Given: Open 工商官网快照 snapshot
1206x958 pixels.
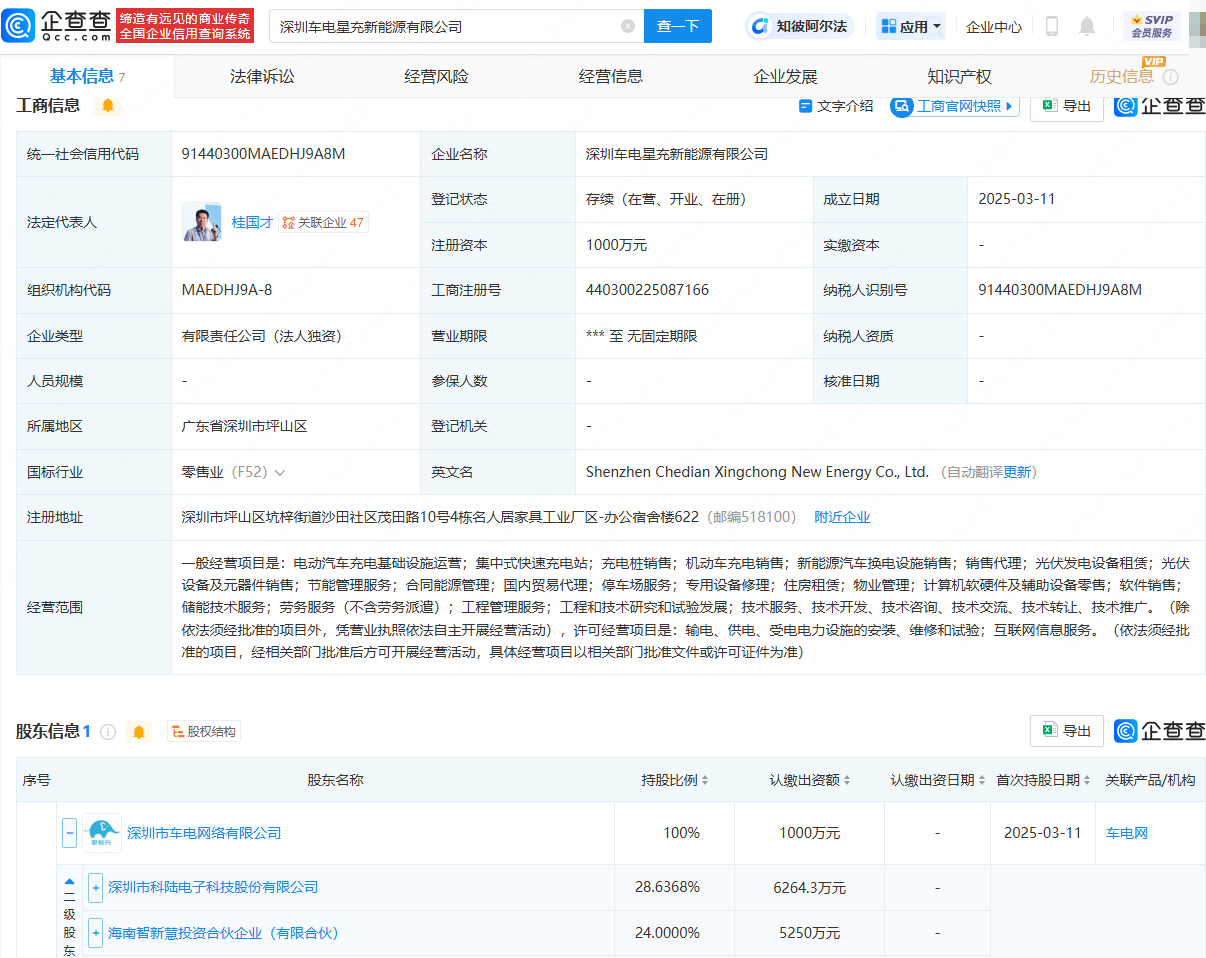Looking at the screenshot, I should tap(954, 106).
